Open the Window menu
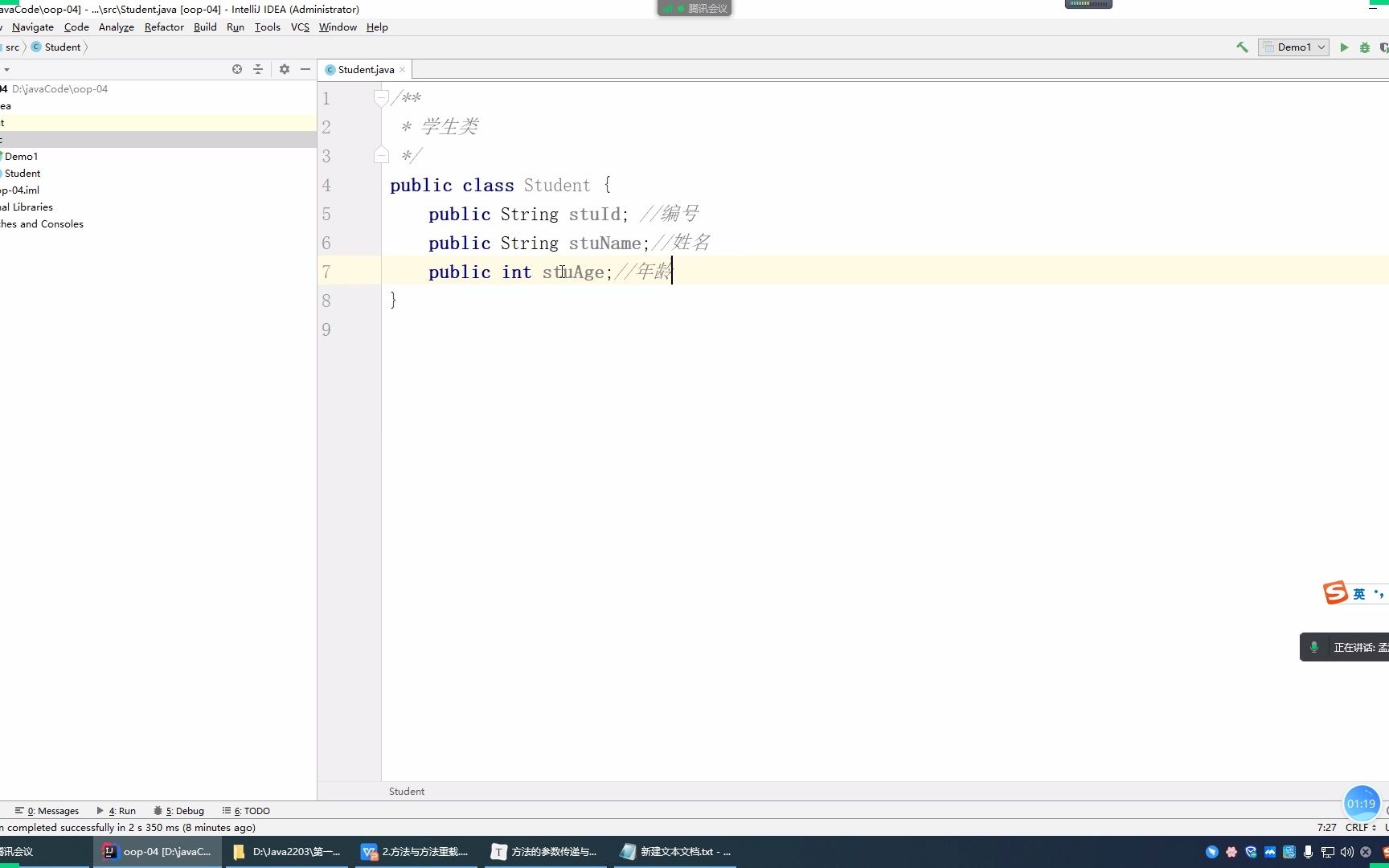The height and width of the screenshot is (868, 1389). [338, 27]
